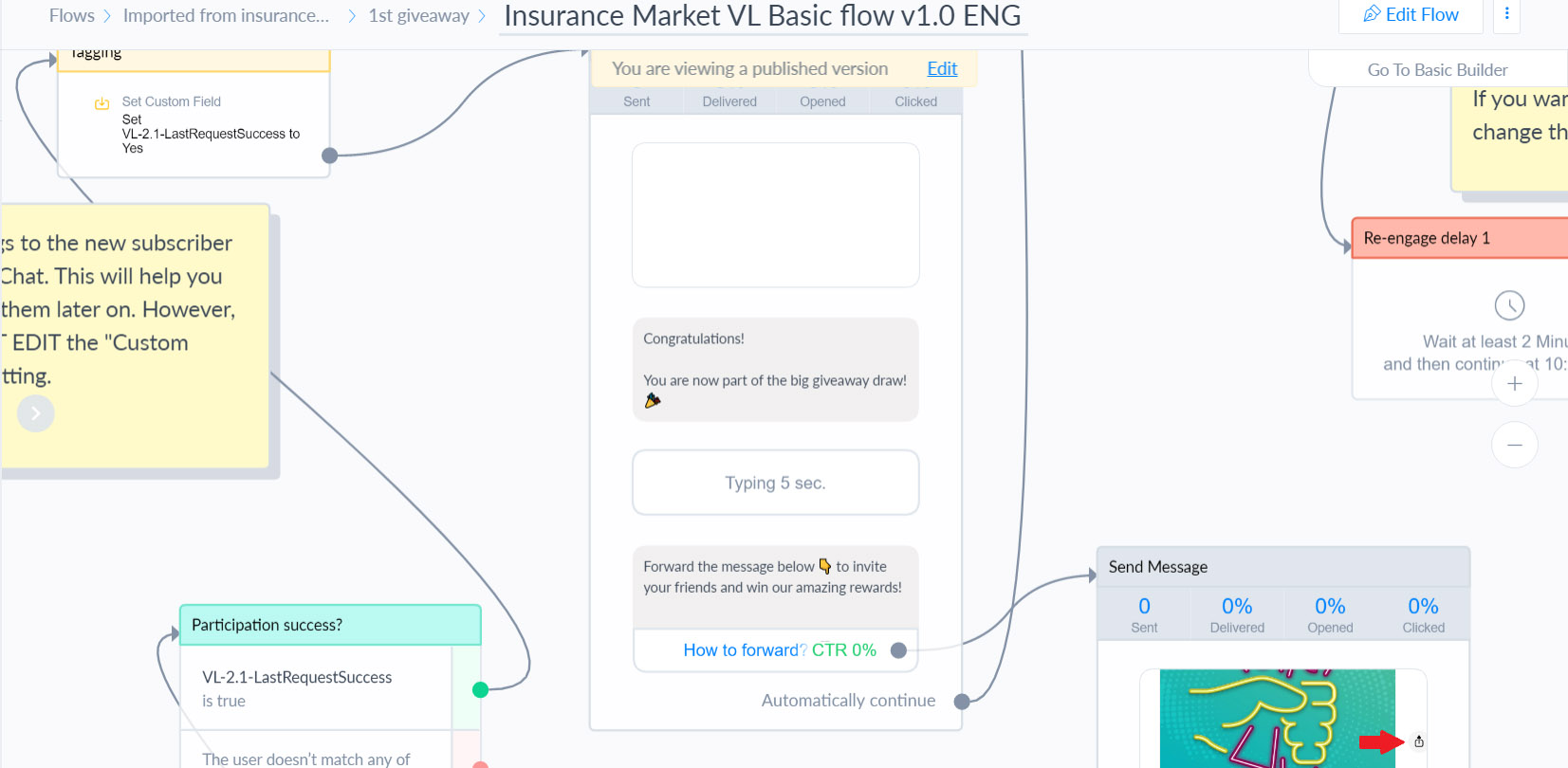Click the Delivered 0% stat in Send Message

(1237, 614)
